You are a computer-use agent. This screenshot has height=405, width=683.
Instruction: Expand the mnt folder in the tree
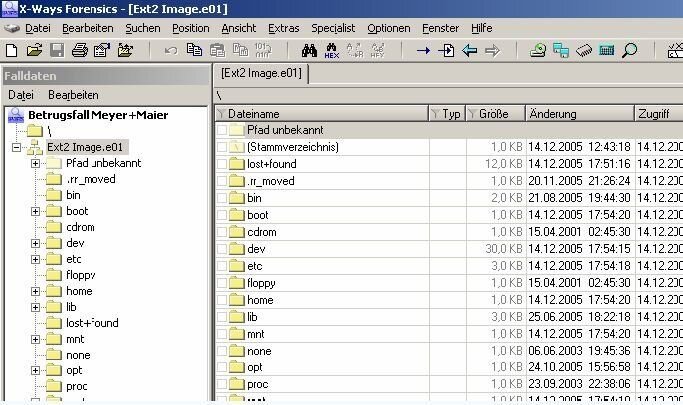click(x=35, y=339)
